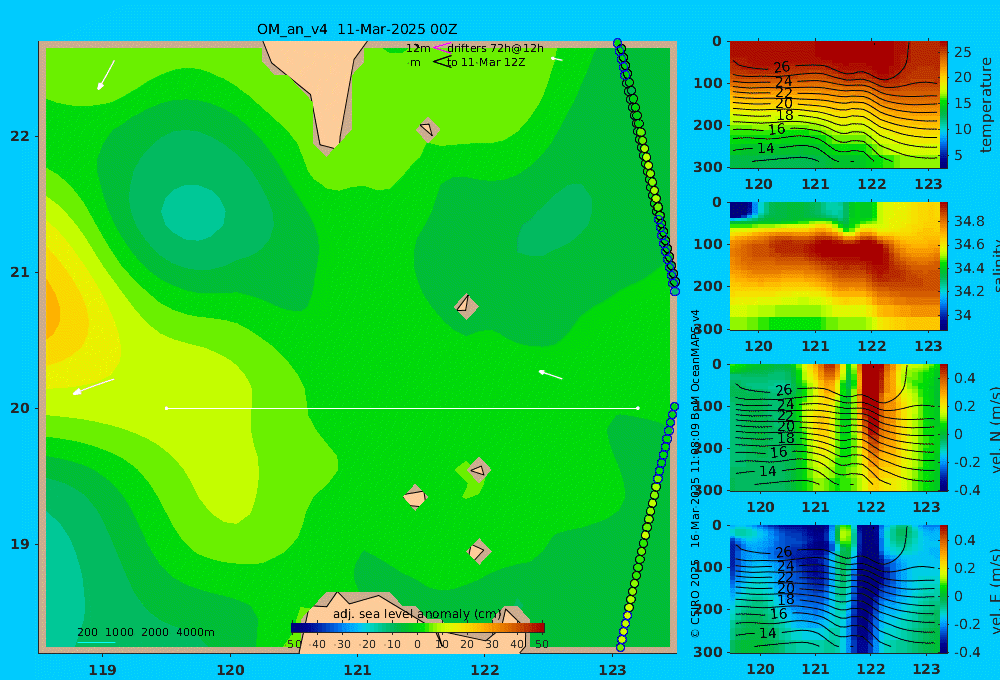Click the '50' tick at the anomaly colour bar's right end

tap(541, 644)
